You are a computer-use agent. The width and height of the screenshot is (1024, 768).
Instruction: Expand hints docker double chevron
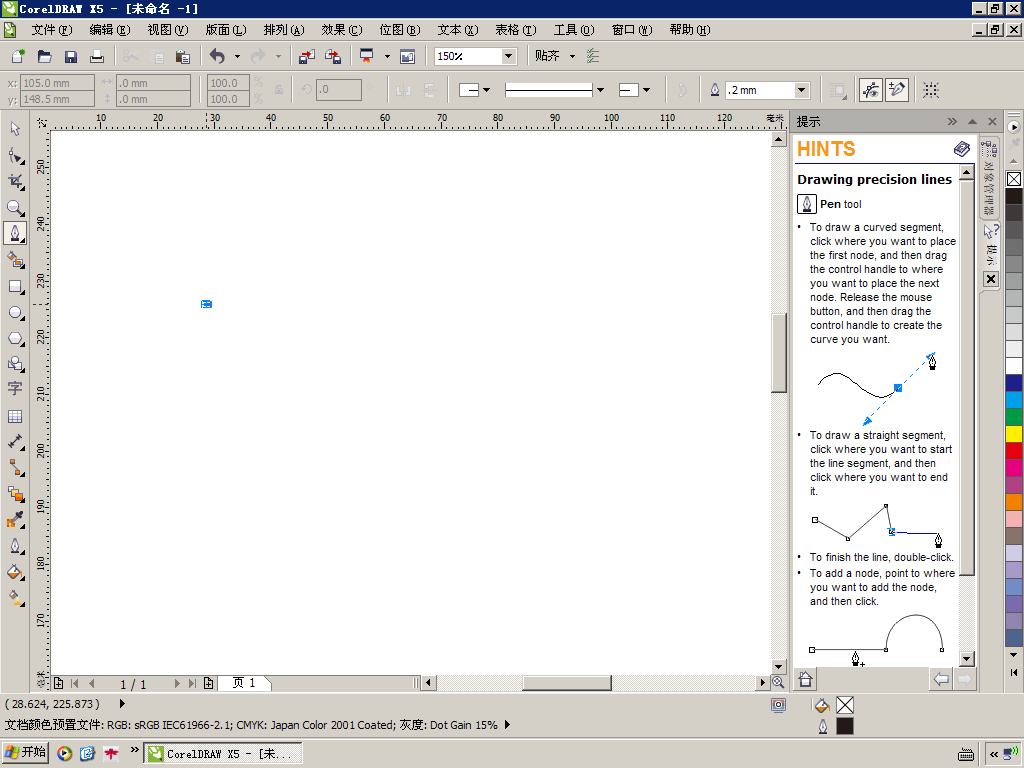coord(952,121)
